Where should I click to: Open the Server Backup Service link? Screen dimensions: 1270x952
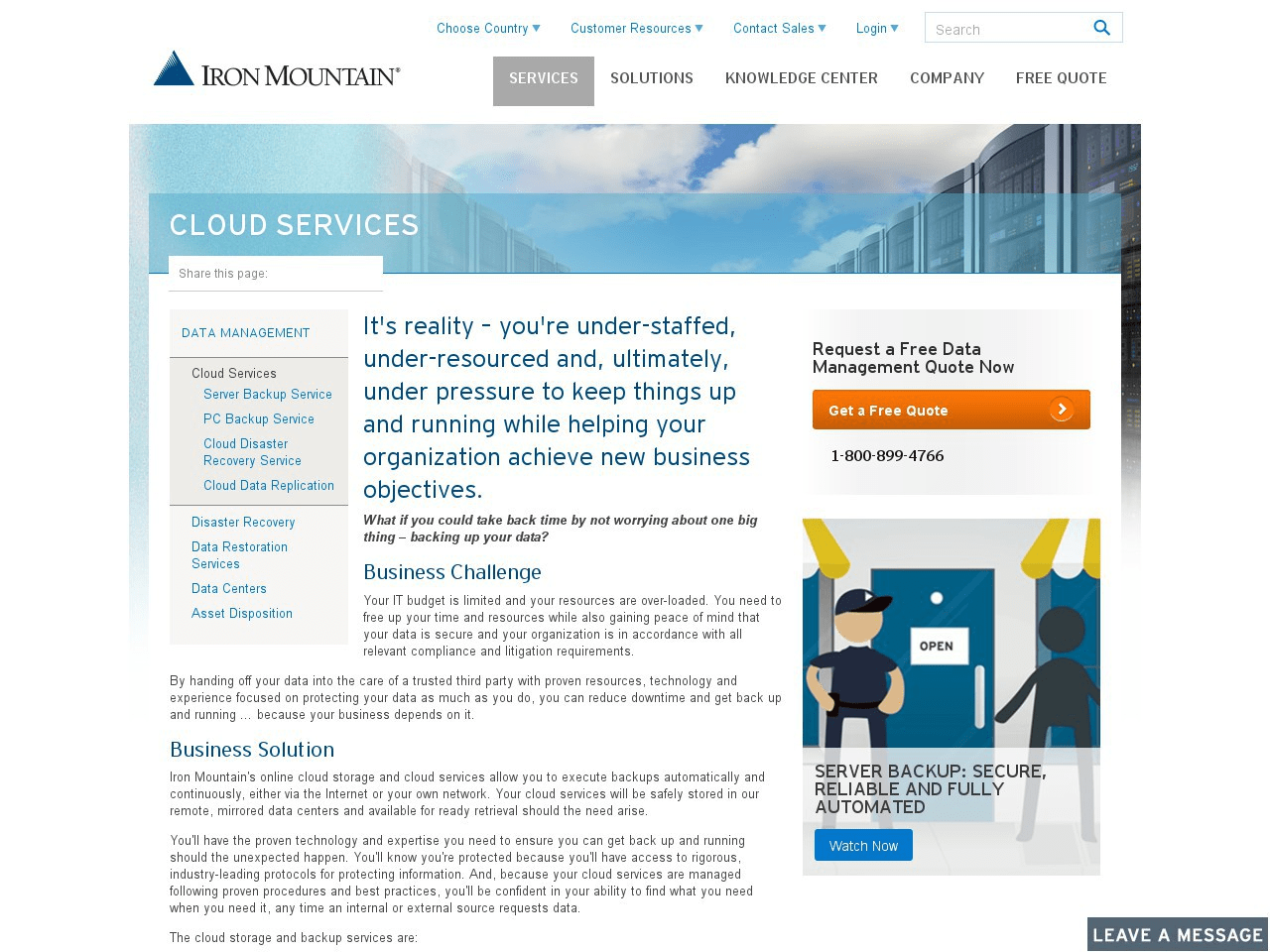click(x=268, y=394)
